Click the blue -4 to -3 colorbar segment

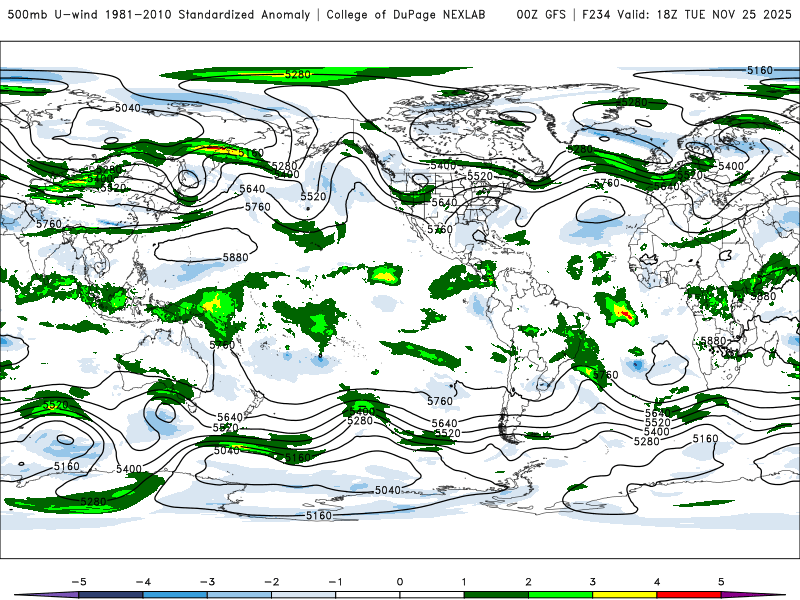coord(175,595)
